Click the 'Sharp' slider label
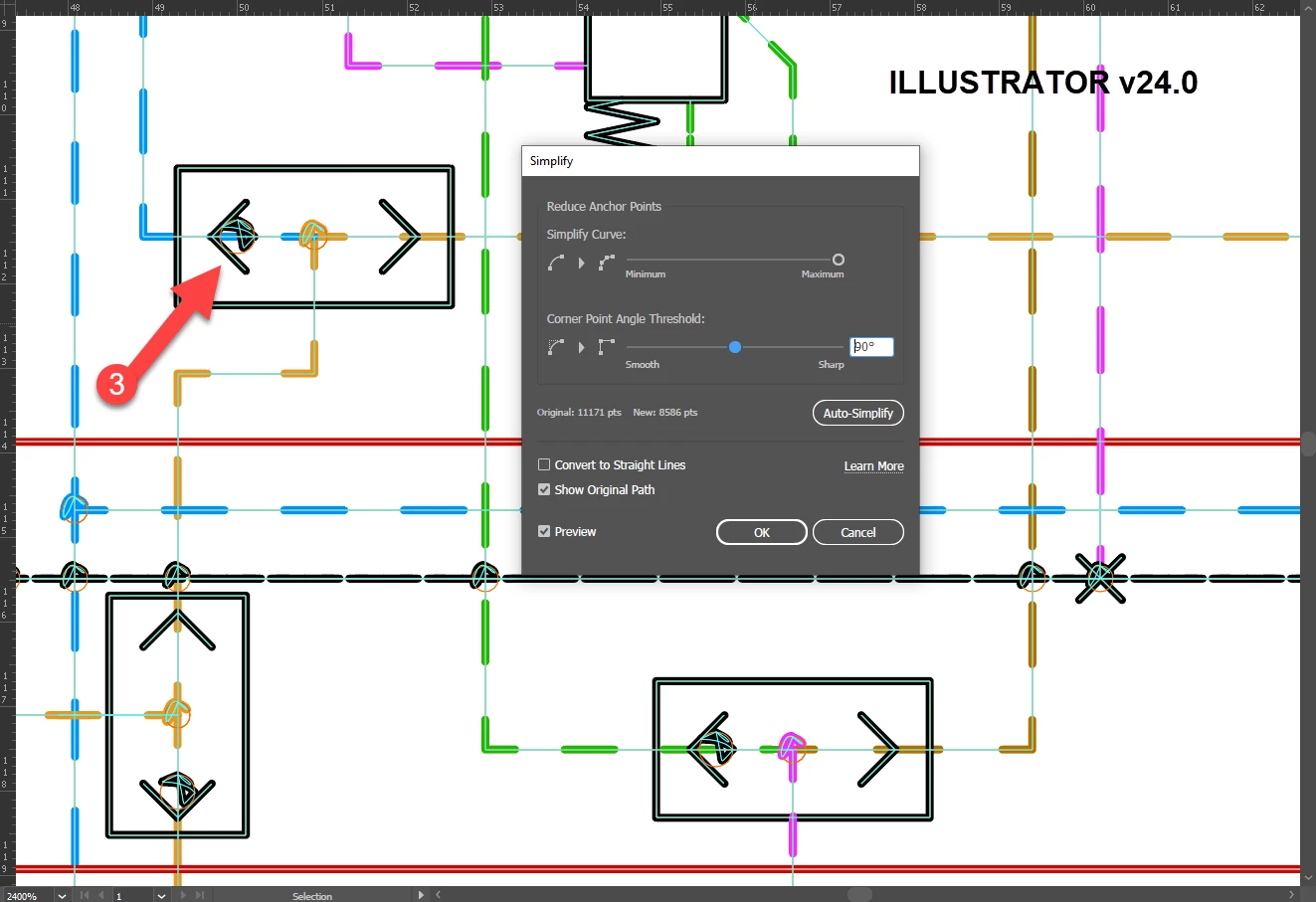Image resolution: width=1316 pixels, height=902 pixels. (831, 365)
